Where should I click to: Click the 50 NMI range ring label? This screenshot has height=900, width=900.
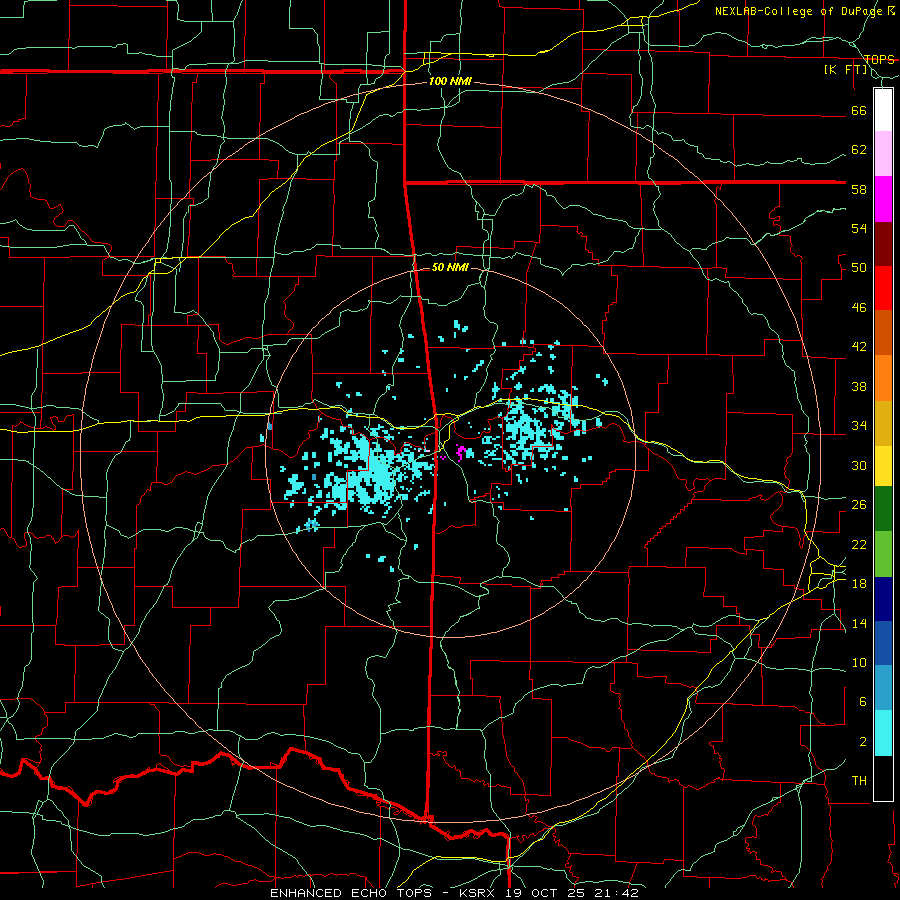click(x=451, y=267)
